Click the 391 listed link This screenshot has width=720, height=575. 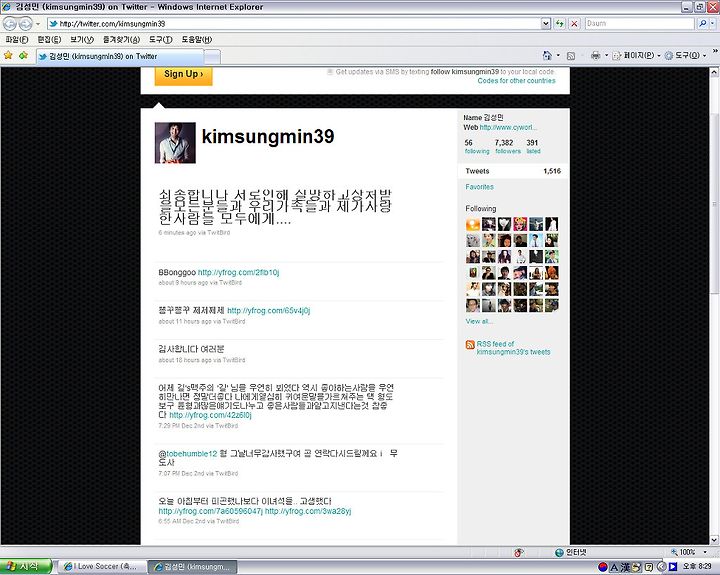coord(533,147)
